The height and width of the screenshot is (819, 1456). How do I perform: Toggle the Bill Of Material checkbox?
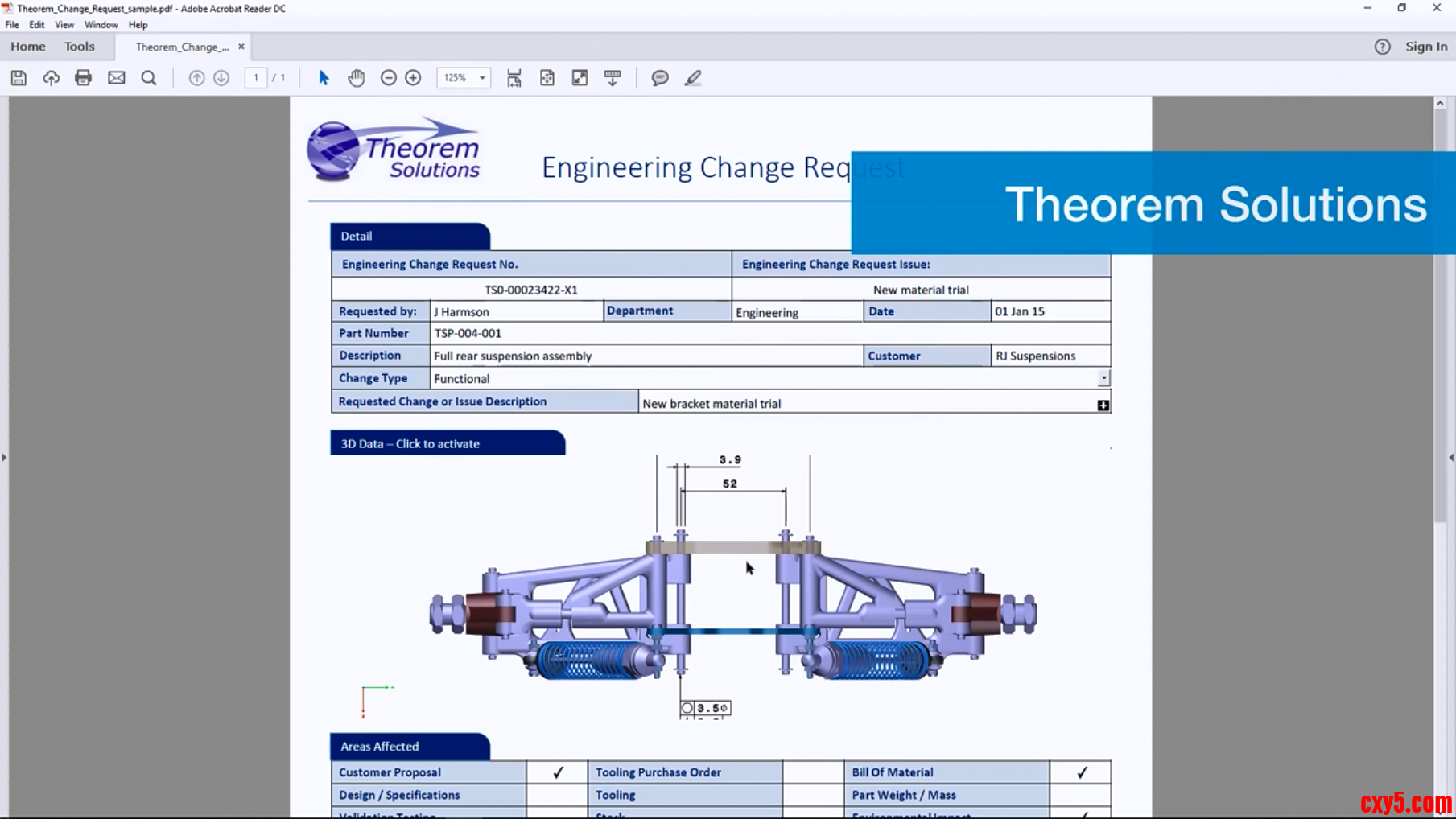tap(1081, 772)
